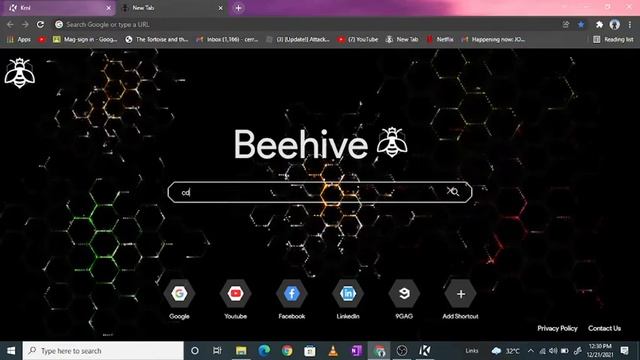Click the browser back arrow
The height and width of the screenshot is (360, 640).
[10, 24]
